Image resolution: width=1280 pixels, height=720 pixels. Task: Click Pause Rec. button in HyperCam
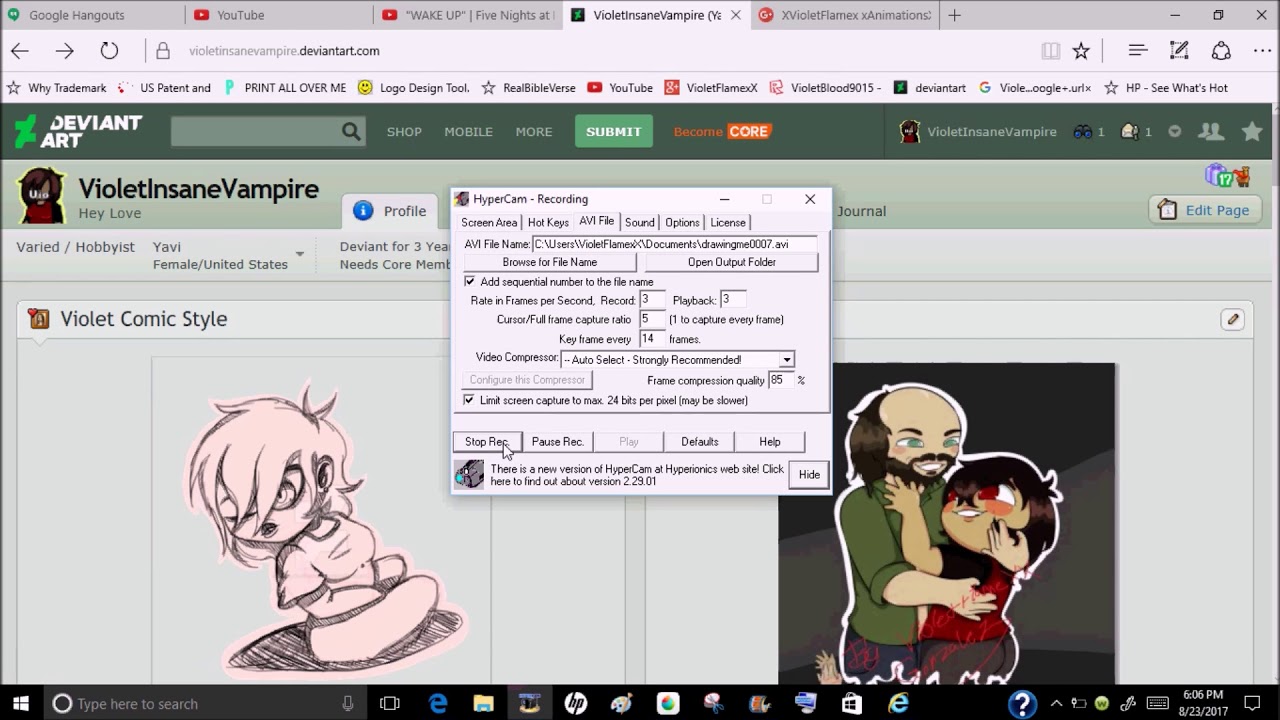click(x=558, y=442)
